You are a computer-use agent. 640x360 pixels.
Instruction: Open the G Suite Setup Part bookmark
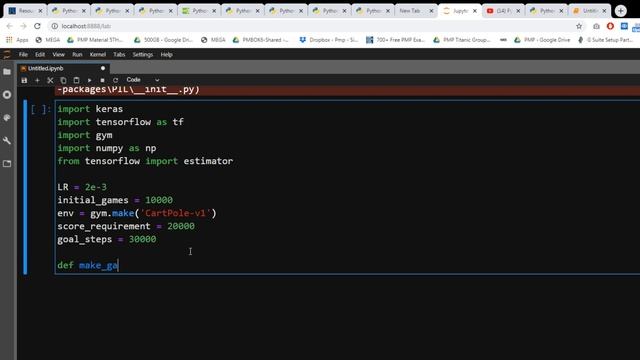pos(606,40)
